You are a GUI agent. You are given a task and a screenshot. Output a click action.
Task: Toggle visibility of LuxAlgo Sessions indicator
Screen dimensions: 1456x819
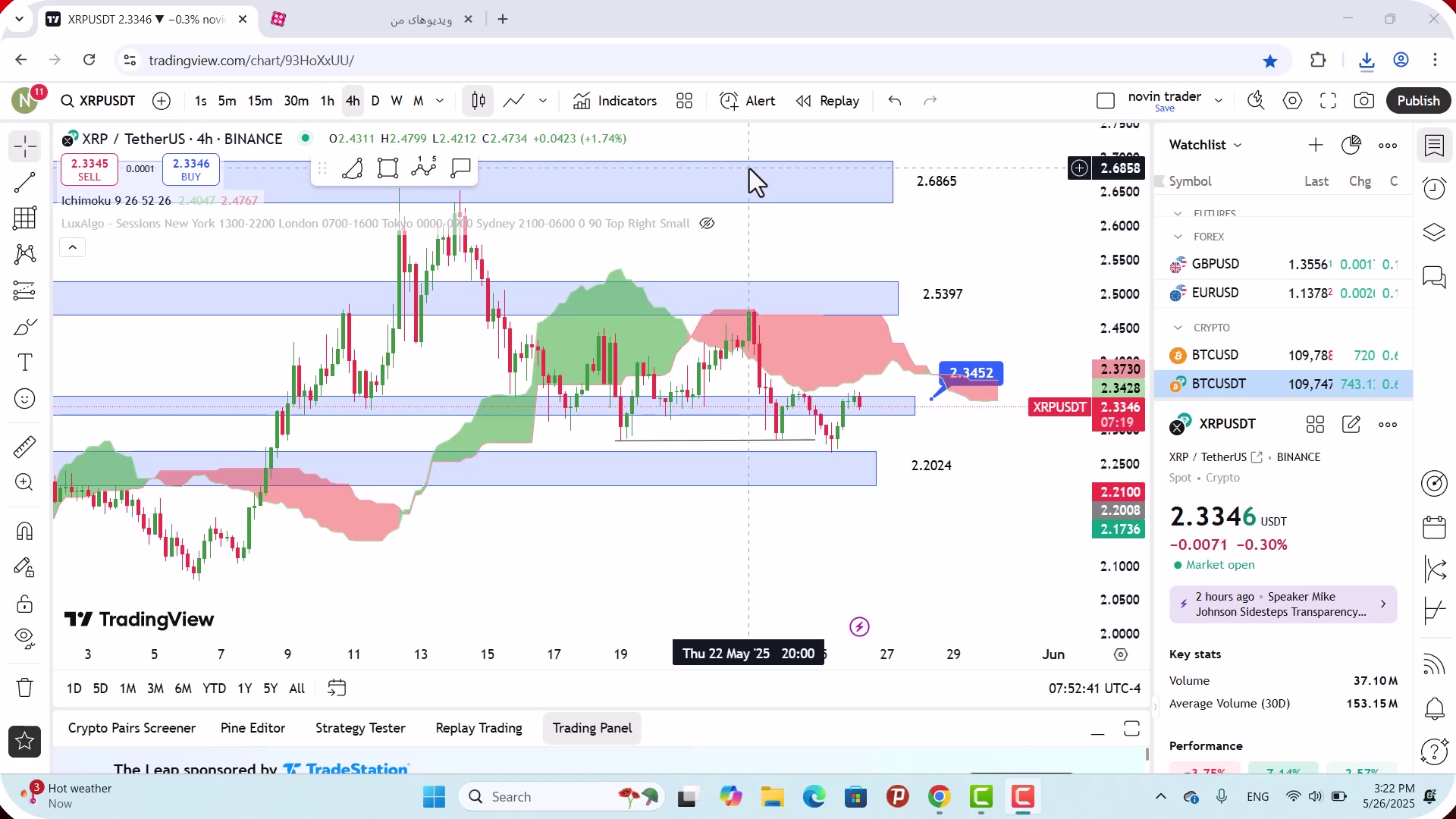(707, 223)
